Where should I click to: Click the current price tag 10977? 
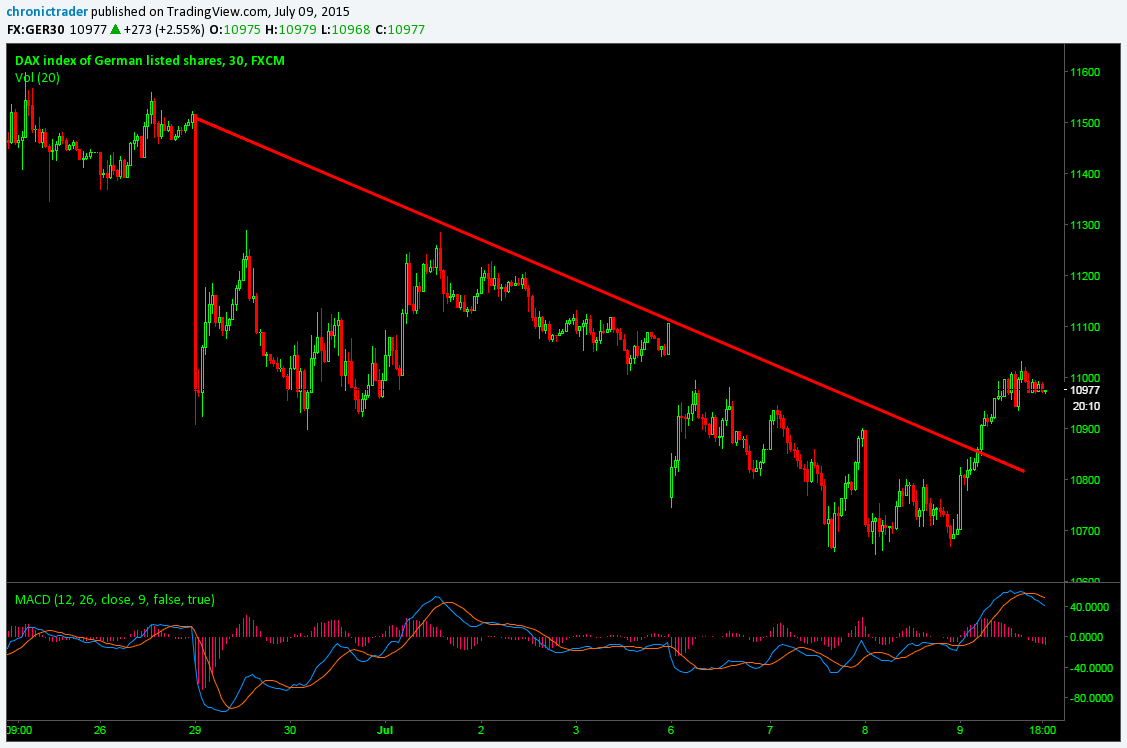(x=1085, y=390)
